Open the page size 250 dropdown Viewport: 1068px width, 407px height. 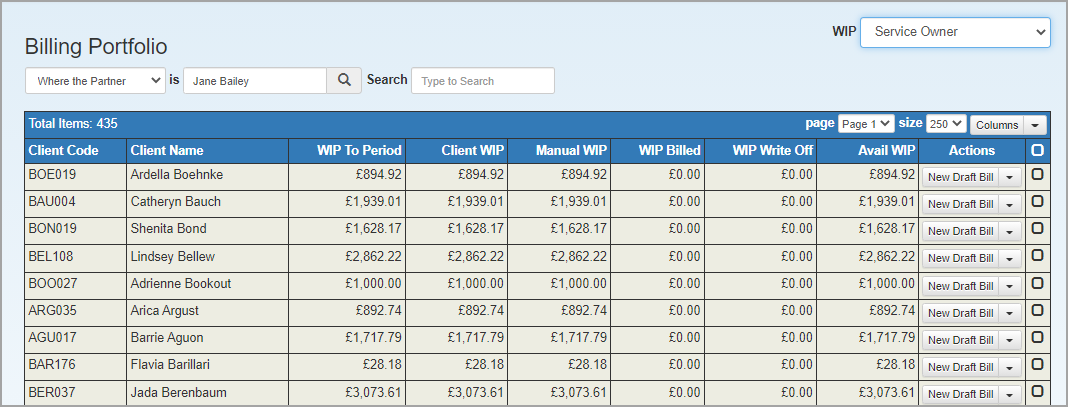coord(946,124)
